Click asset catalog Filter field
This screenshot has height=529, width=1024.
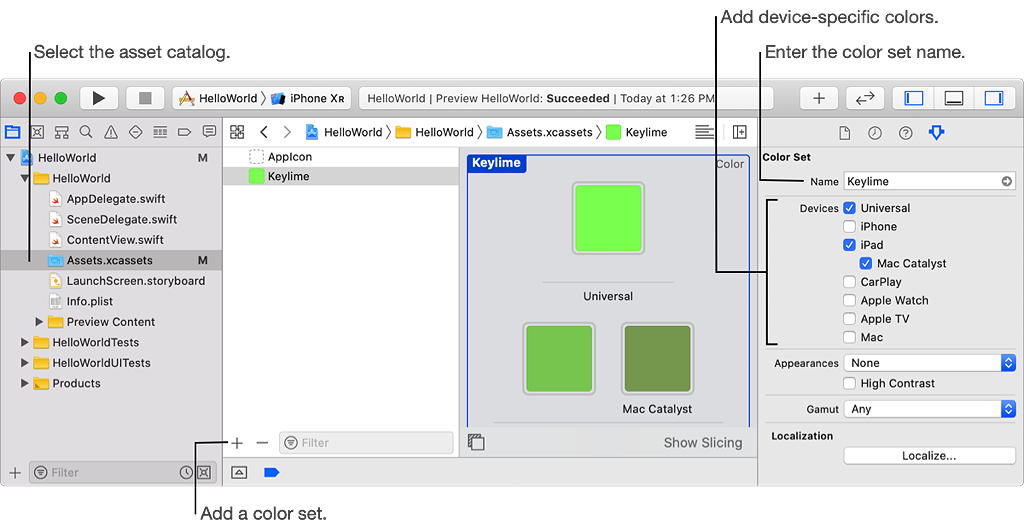point(366,443)
